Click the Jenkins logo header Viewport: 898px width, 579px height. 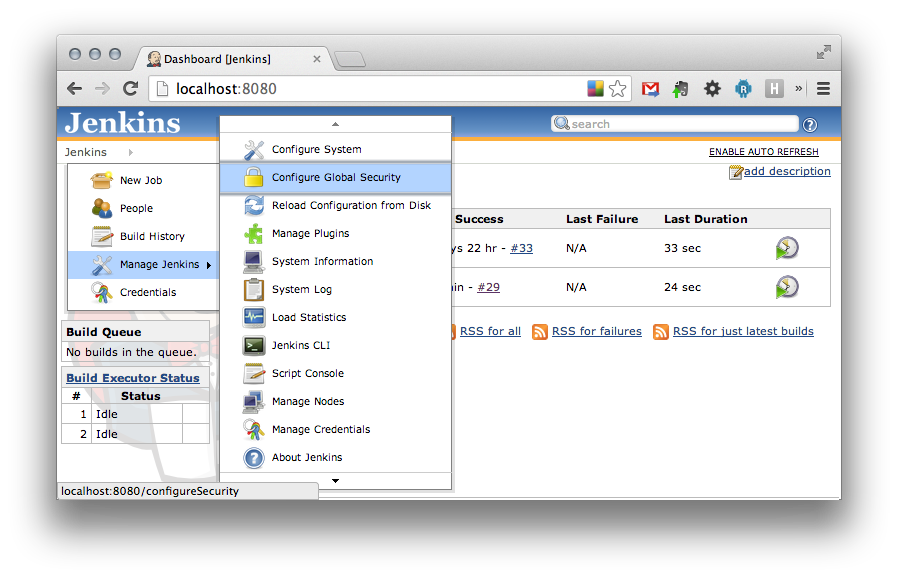[123, 123]
